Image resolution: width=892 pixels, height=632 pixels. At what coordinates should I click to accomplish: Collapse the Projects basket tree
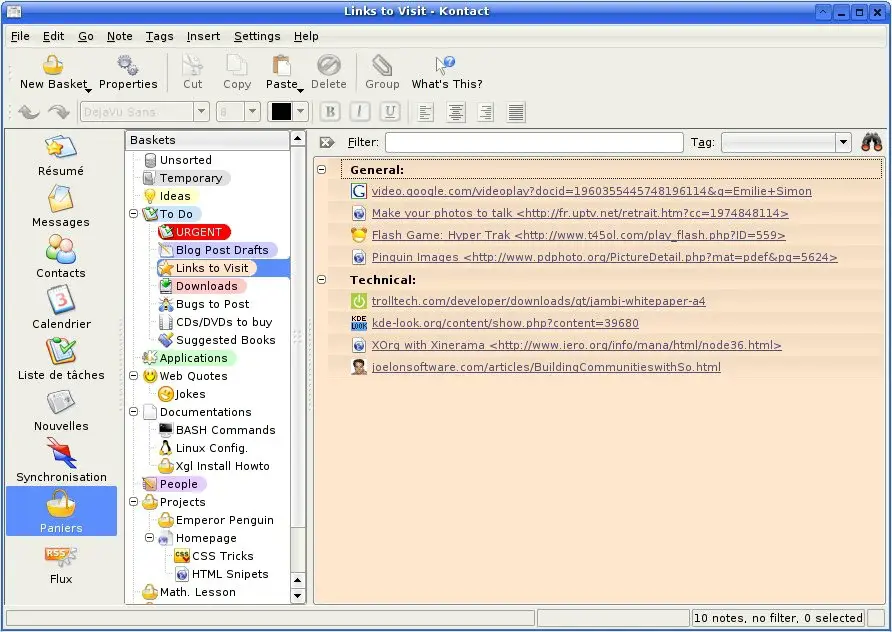click(x=134, y=502)
